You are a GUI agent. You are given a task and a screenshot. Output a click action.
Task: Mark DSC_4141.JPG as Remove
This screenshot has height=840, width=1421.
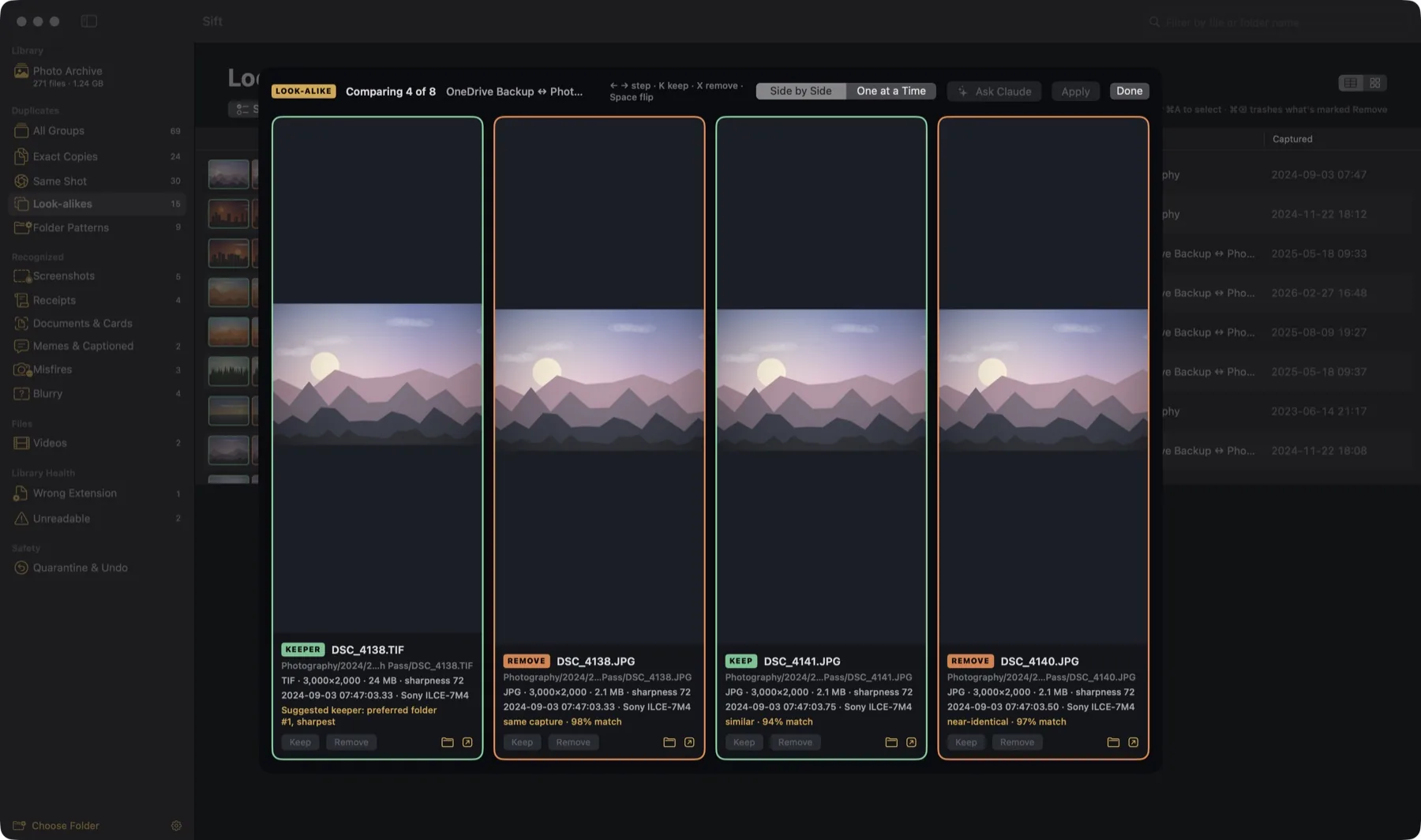tap(795, 742)
